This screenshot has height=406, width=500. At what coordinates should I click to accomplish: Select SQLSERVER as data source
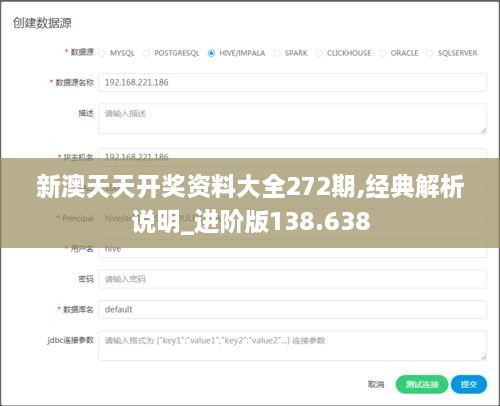coord(430,53)
